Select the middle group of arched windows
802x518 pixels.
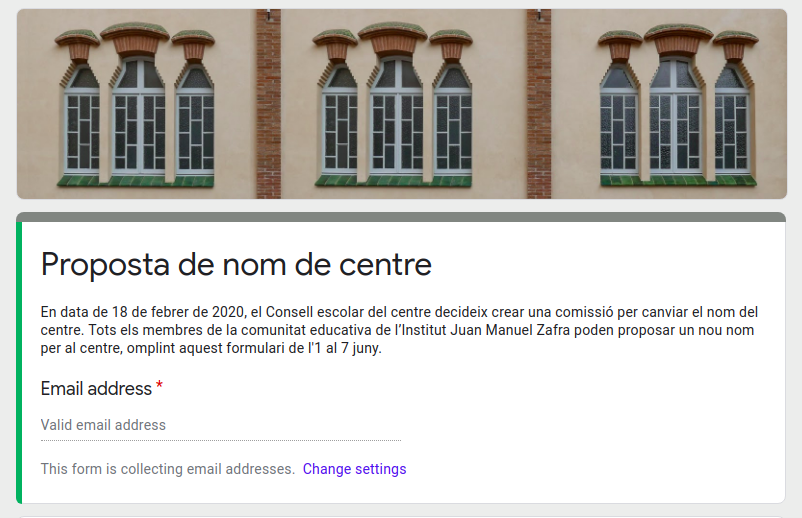(x=393, y=110)
